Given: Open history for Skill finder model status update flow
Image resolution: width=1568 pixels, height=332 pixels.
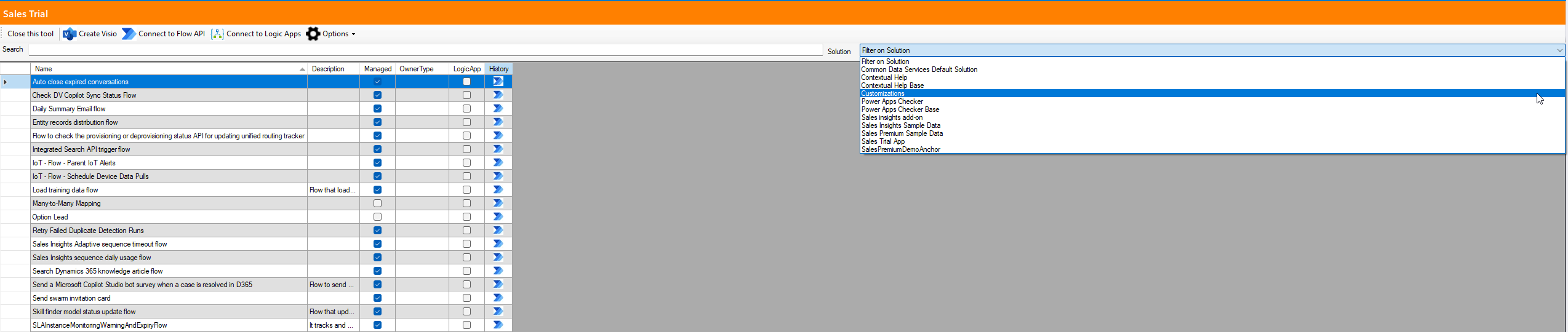Looking at the screenshot, I should coord(498,312).
